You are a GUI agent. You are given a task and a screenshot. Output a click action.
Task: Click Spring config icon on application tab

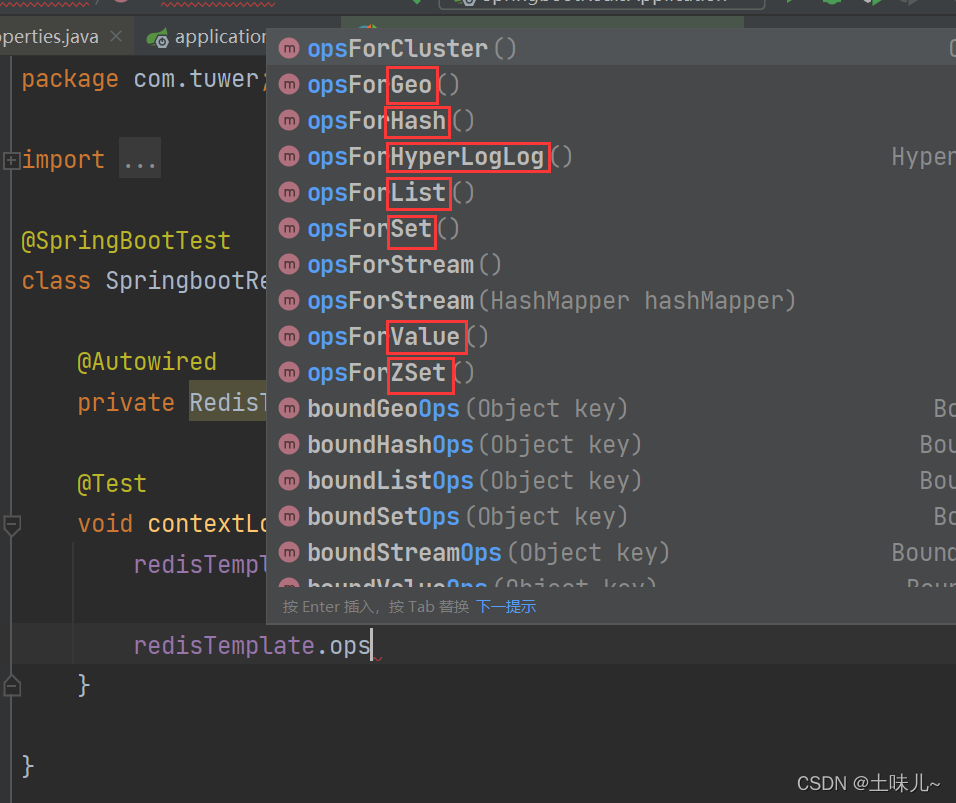coord(158,38)
